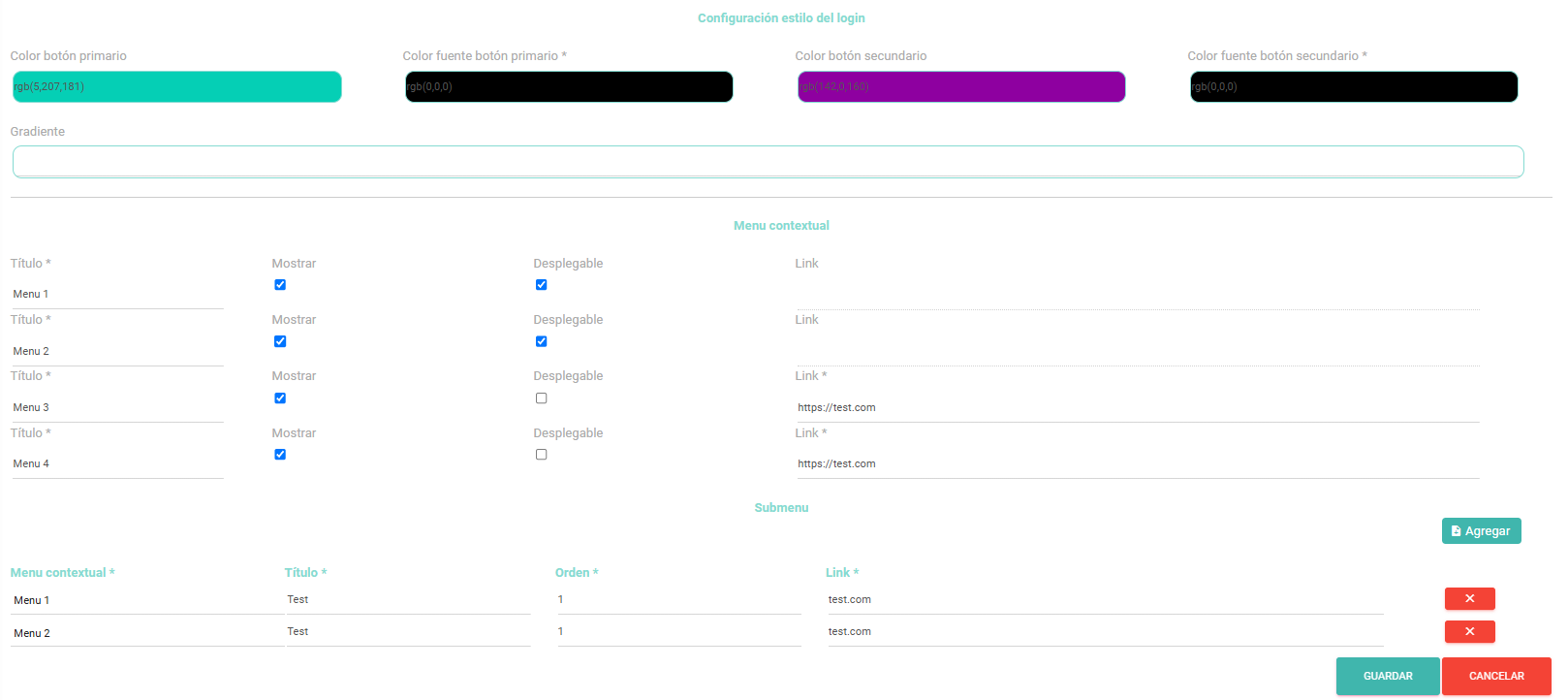Uncheck Desplegable for Menu 2
Screen dimensions: 1568x700
pyautogui.click(x=542, y=341)
